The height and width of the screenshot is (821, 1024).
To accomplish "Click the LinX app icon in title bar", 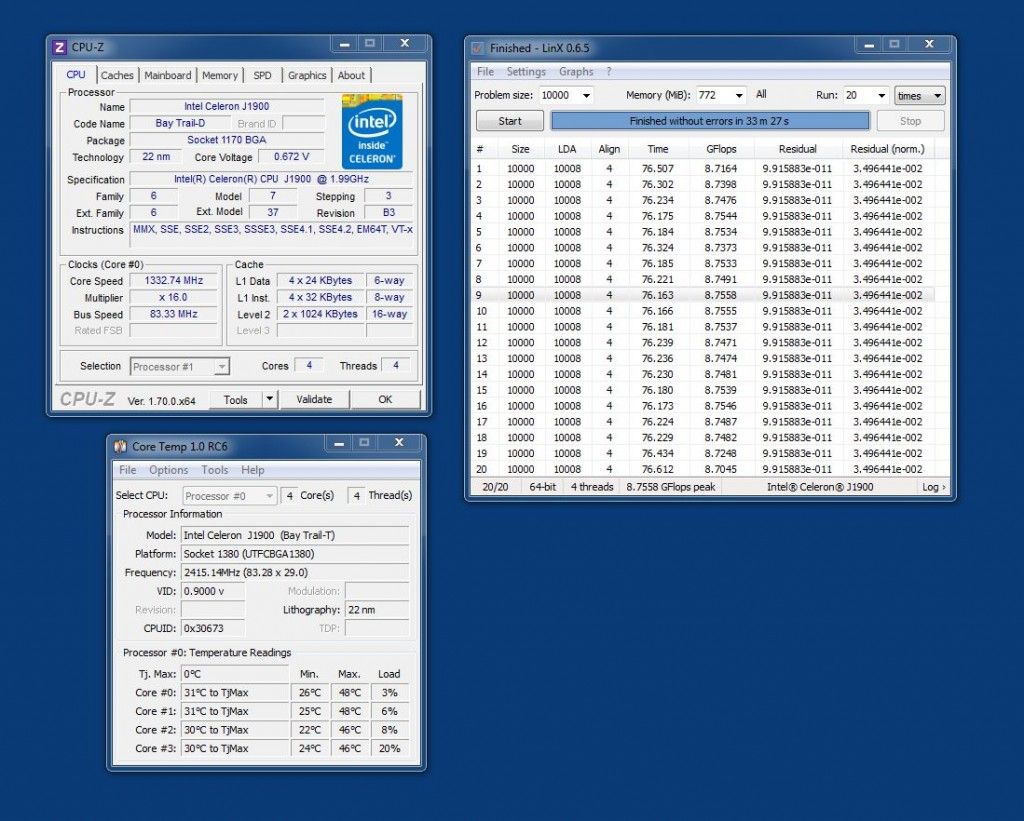I will coord(478,48).
